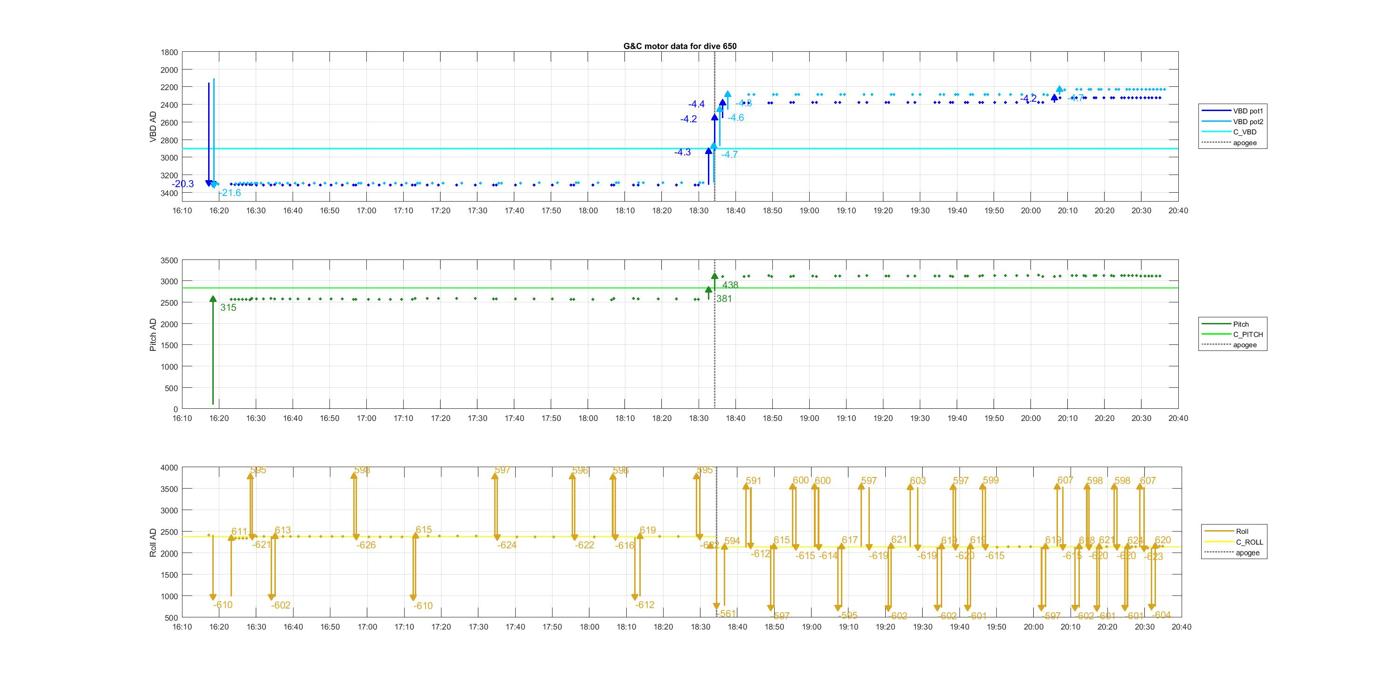1400x693 pixels.
Task: Click the "4000" tick on the Roll axis
Action: pos(170,468)
